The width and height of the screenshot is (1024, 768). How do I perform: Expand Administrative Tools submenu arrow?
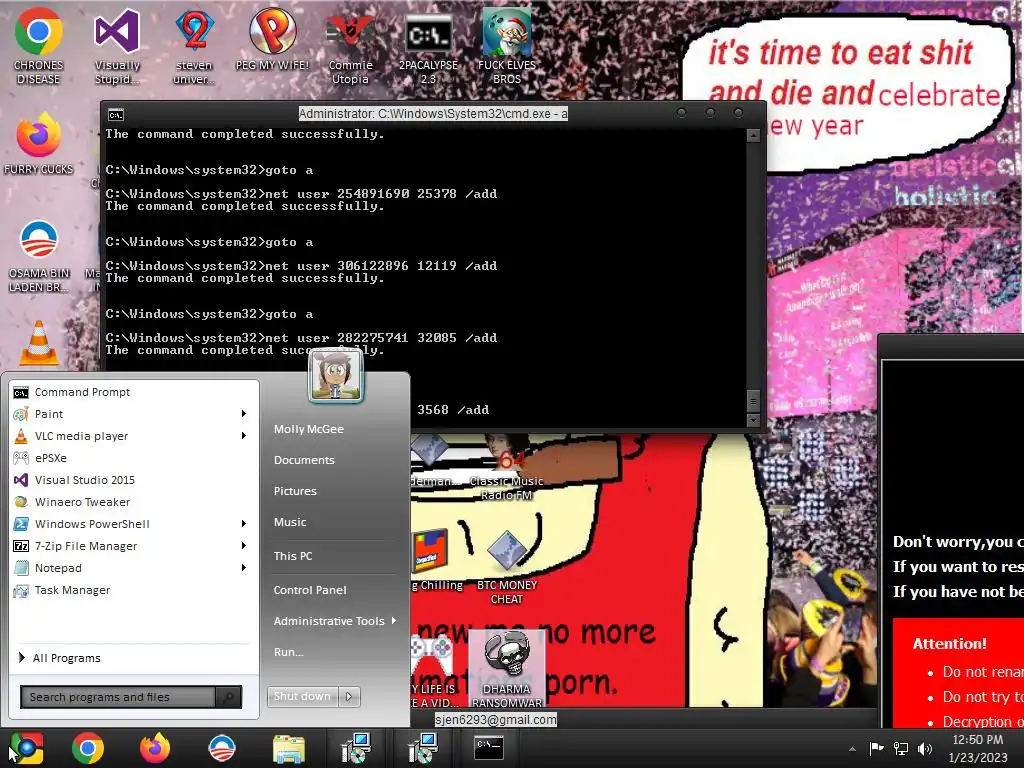394,620
